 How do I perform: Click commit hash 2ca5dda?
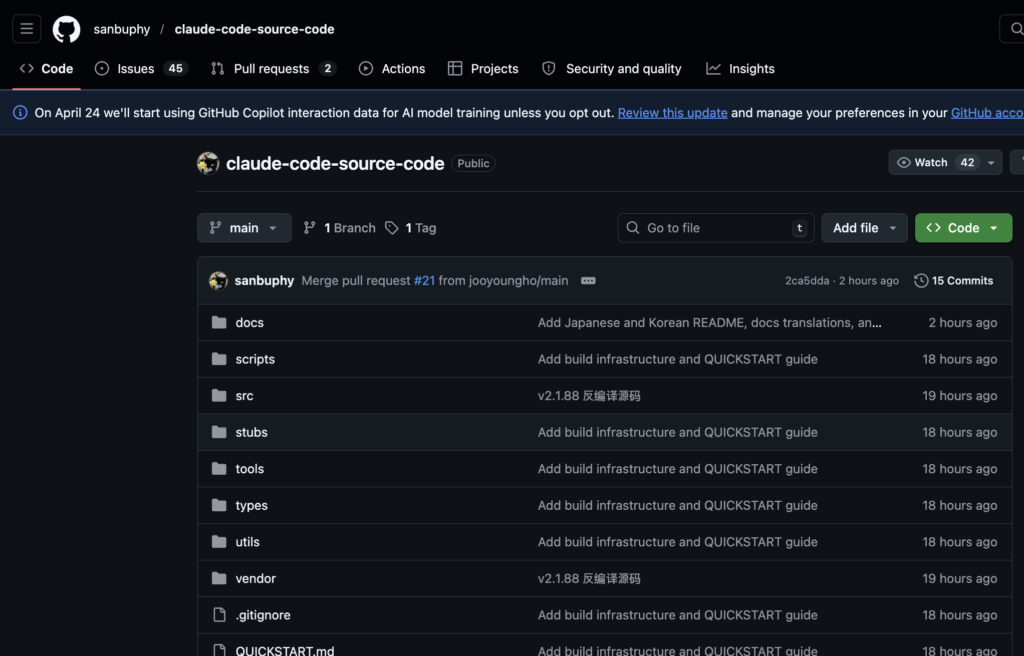coord(807,280)
